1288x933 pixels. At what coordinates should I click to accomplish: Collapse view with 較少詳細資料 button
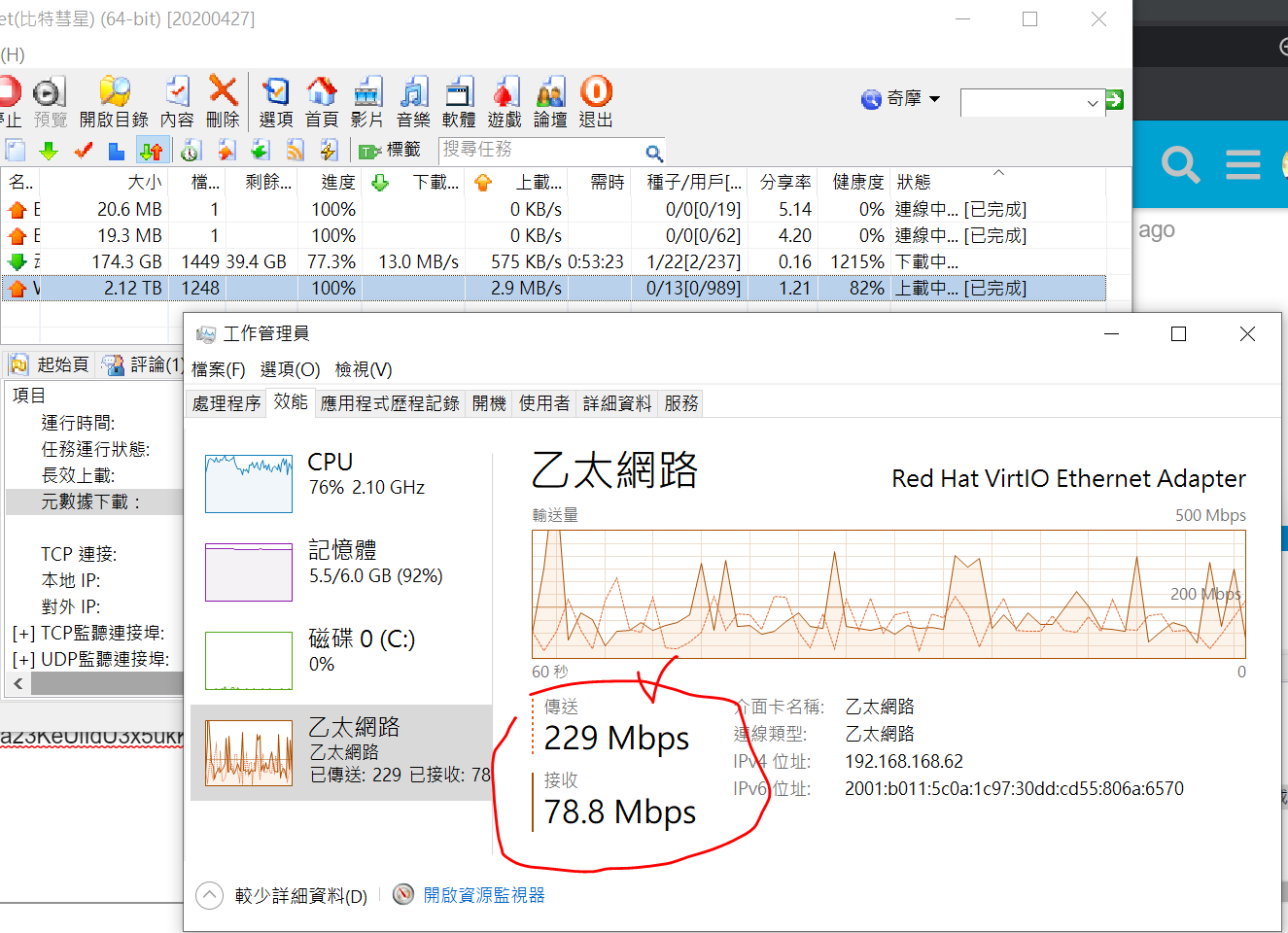282,895
